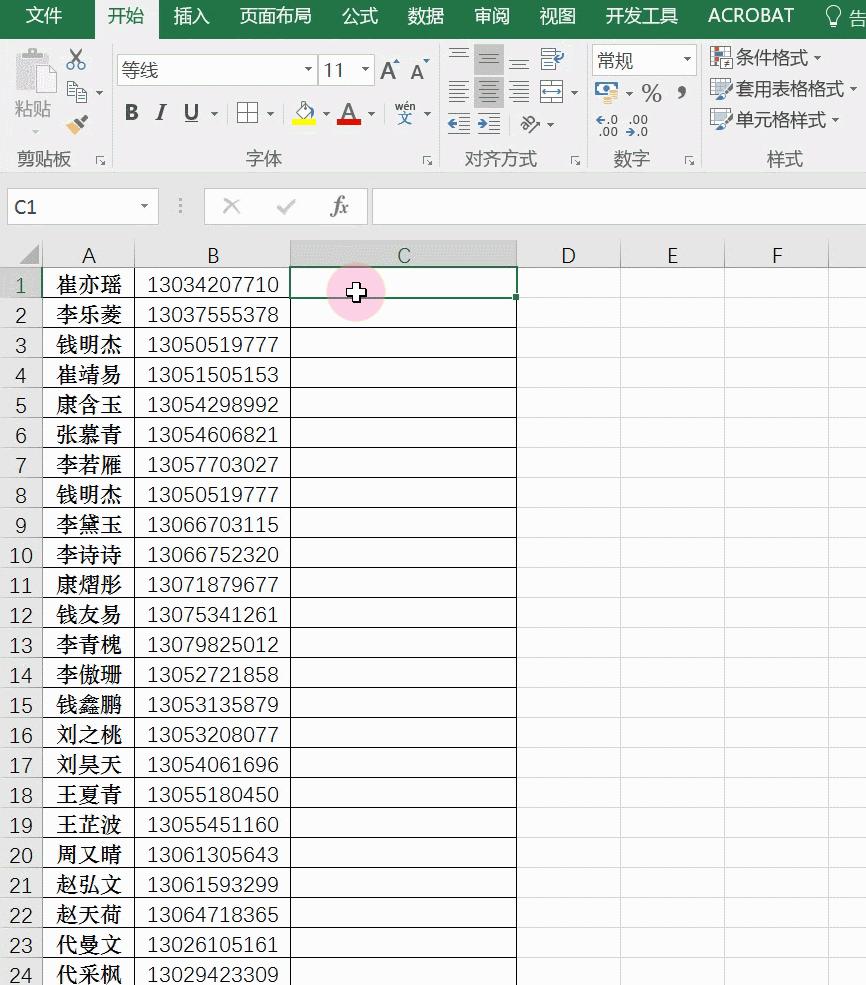Apply comma thousands separator style
Image resolution: width=866 pixels, height=985 pixels.
[682, 93]
